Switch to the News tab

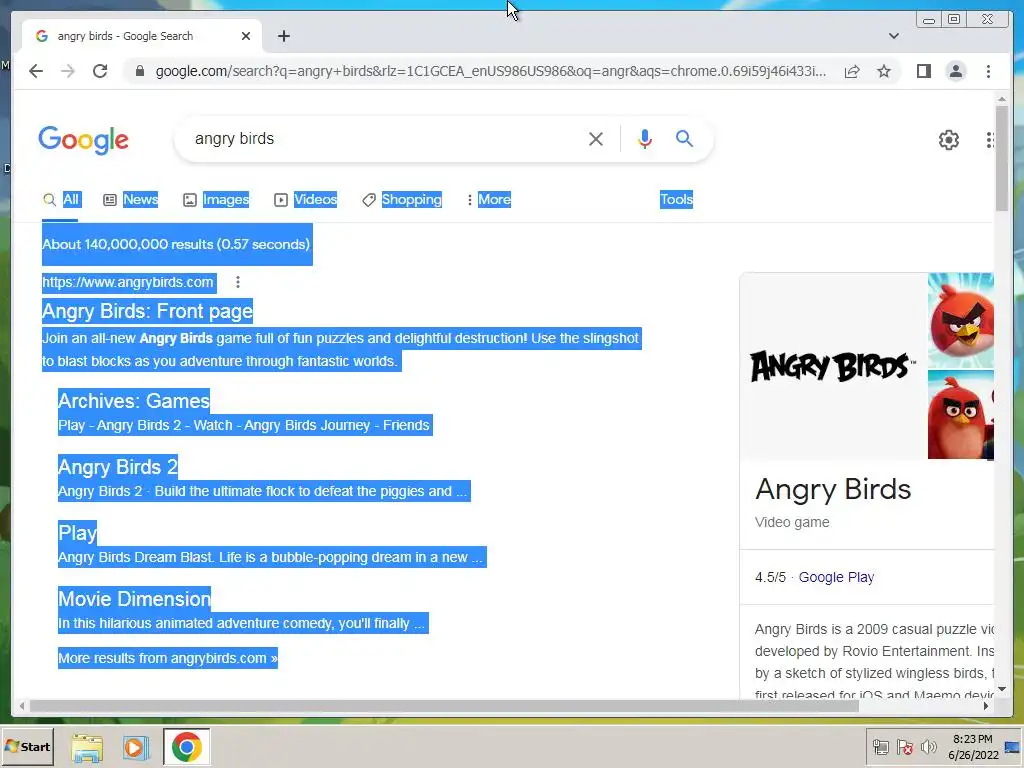point(131,199)
